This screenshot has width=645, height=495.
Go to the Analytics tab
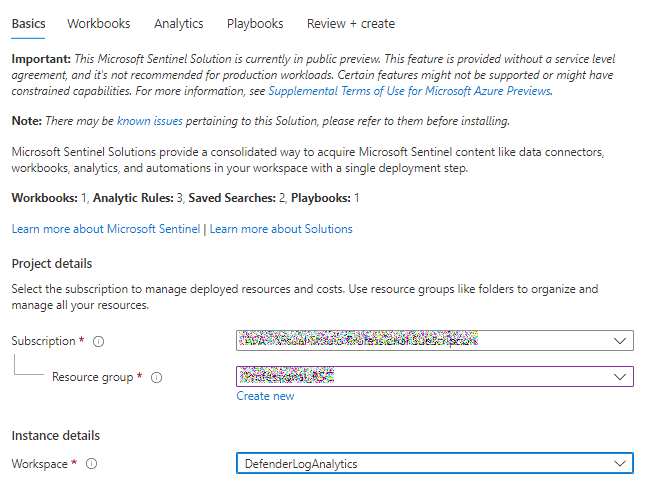pos(178,23)
